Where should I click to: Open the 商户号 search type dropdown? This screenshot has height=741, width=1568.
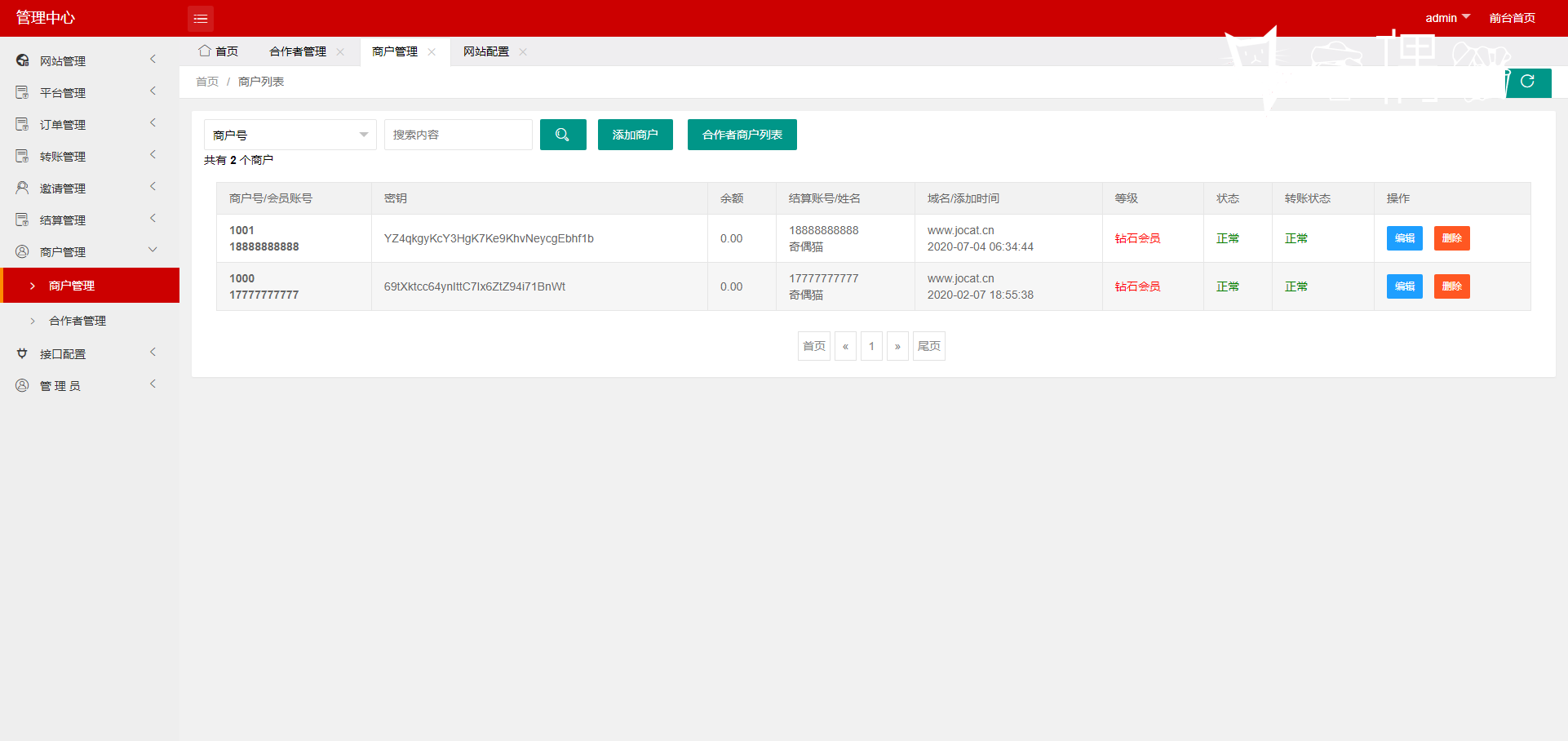290,135
